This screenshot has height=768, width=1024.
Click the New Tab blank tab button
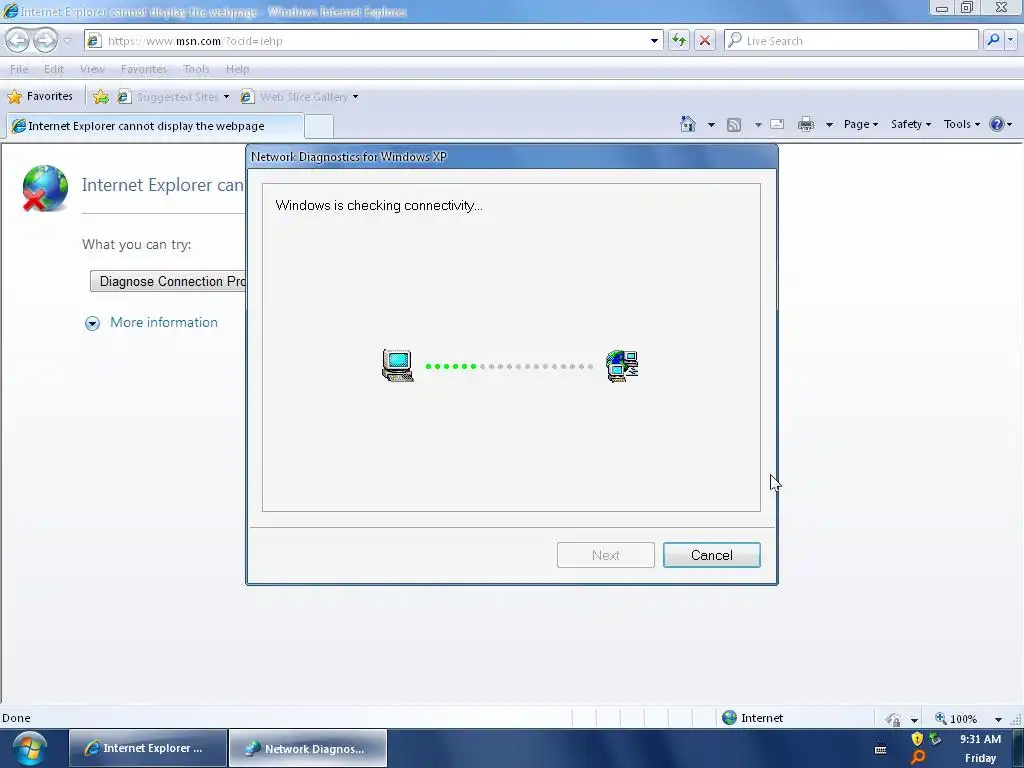[319, 126]
